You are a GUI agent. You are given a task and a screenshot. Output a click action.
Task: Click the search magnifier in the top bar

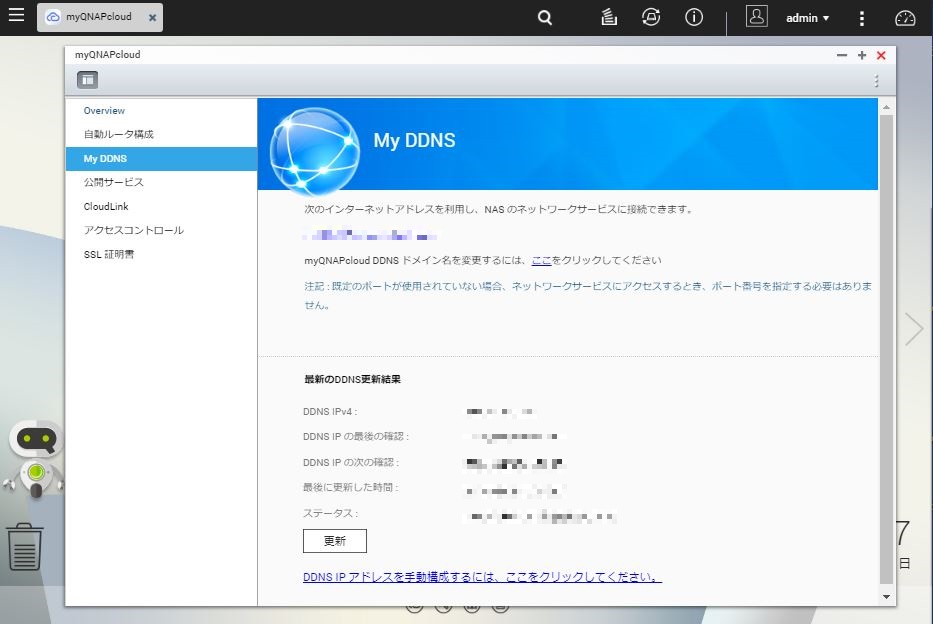point(544,18)
